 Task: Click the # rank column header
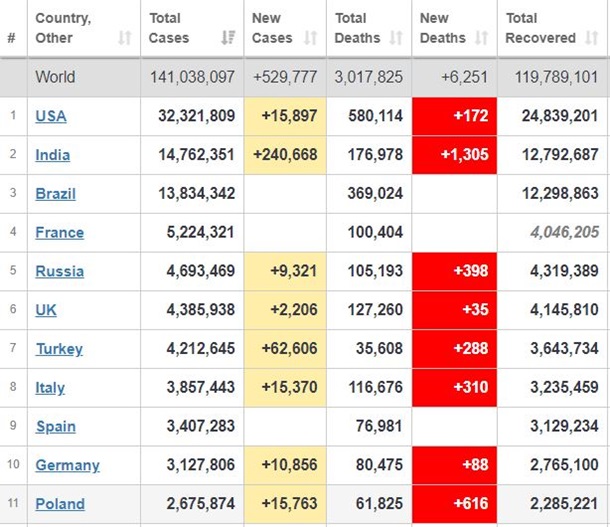tap(11, 38)
